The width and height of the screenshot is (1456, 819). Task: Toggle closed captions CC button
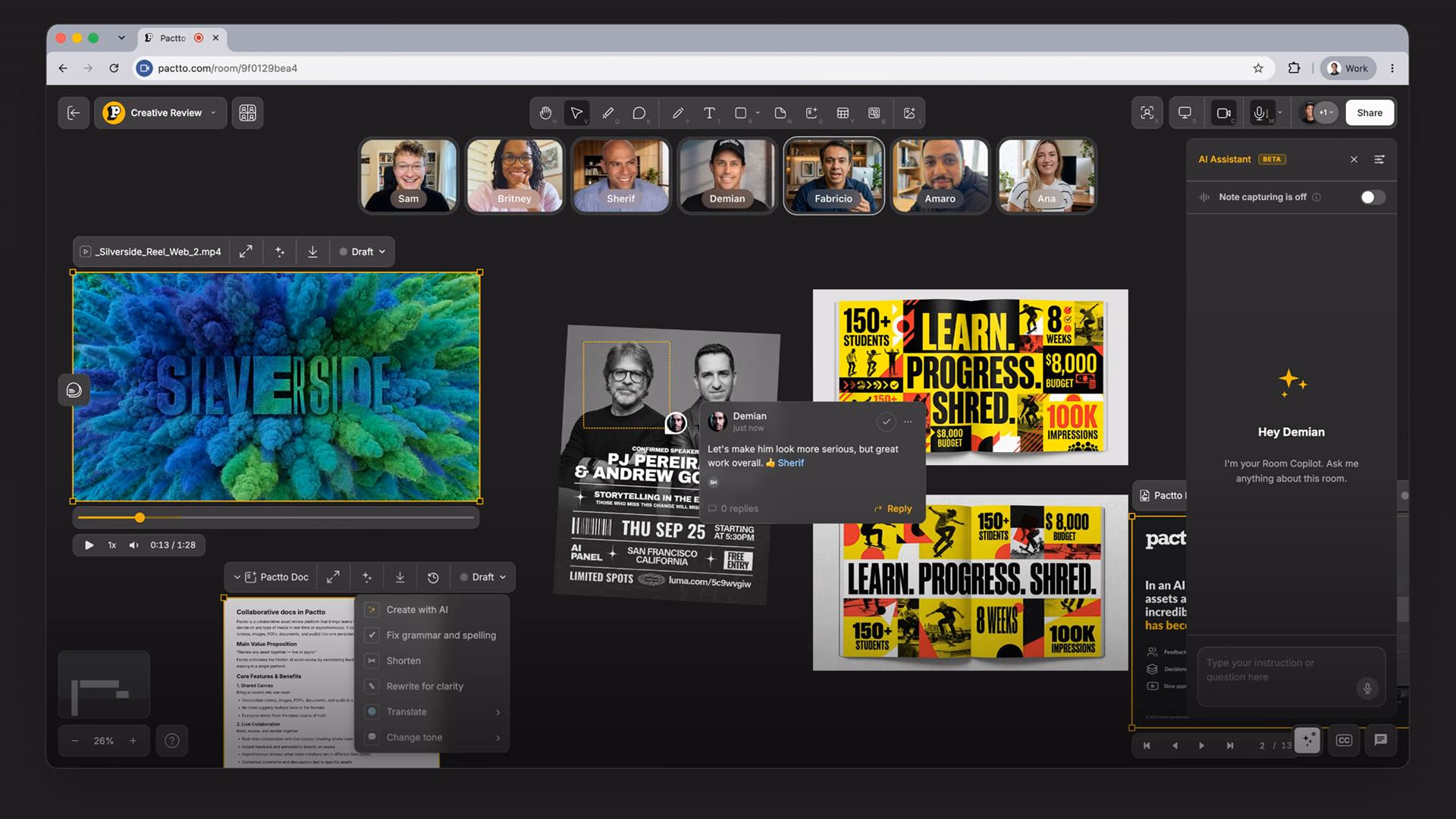[1344, 740]
